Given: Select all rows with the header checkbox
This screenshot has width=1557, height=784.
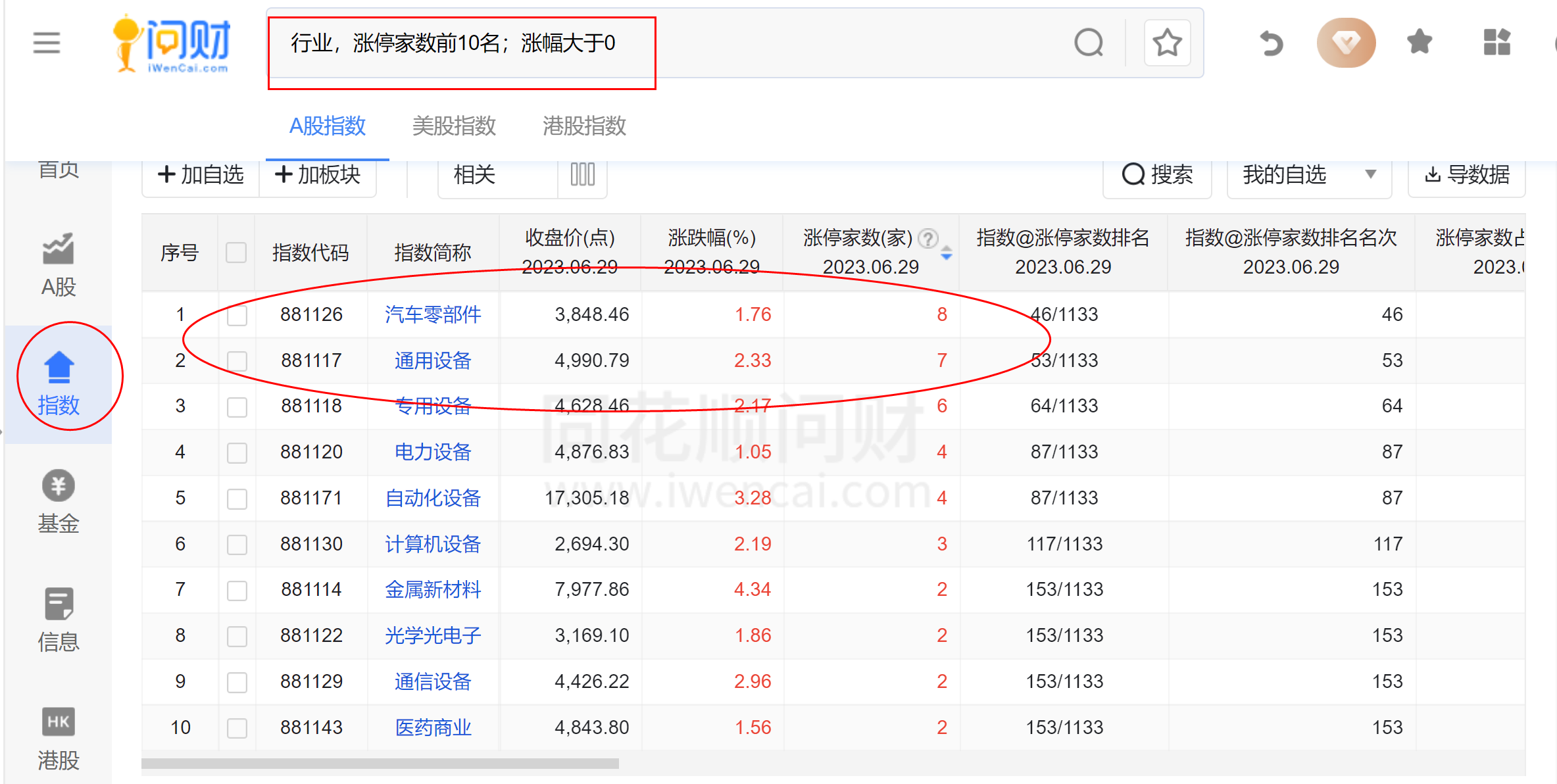Looking at the screenshot, I should pyautogui.click(x=236, y=252).
